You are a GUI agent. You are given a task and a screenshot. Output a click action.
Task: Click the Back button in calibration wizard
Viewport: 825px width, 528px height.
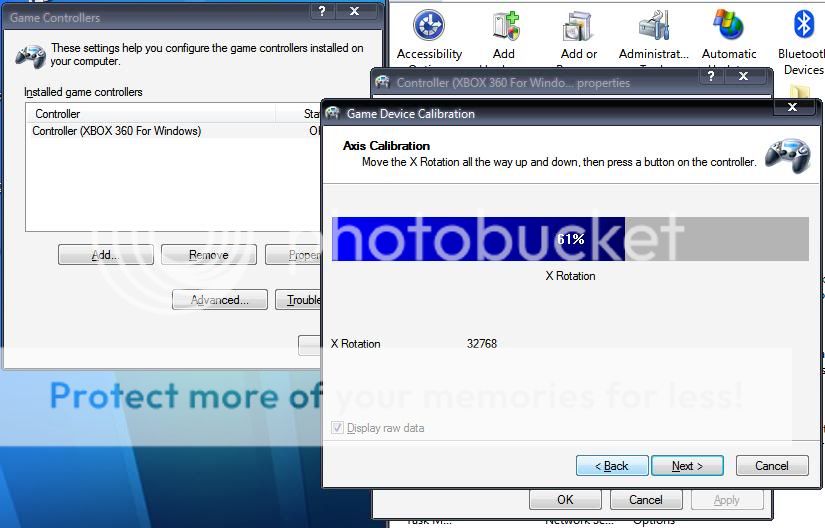pyautogui.click(x=612, y=465)
